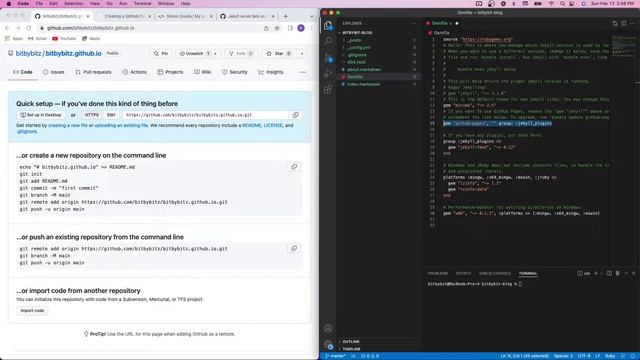Open Apple menu

tap(9, 4)
